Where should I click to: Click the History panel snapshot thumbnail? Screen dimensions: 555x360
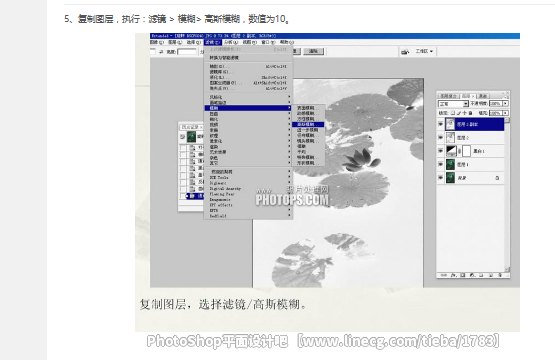pyautogui.click(x=191, y=137)
